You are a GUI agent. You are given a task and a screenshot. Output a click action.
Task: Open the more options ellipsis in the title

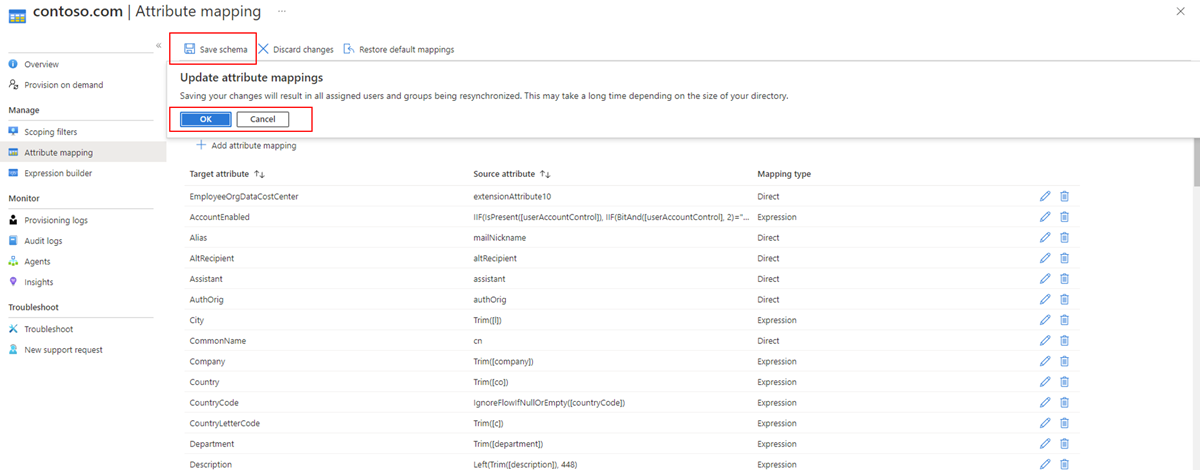pyautogui.click(x=282, y=11)
